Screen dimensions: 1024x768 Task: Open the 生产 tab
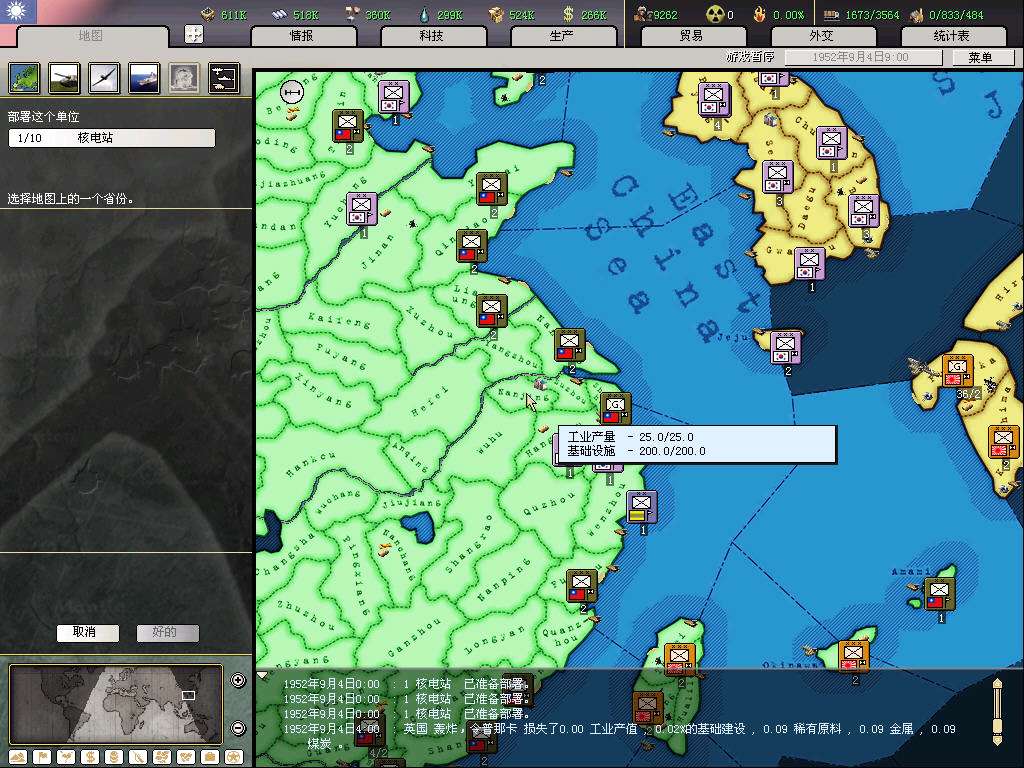pyautogui.click(x=562, y=35)
